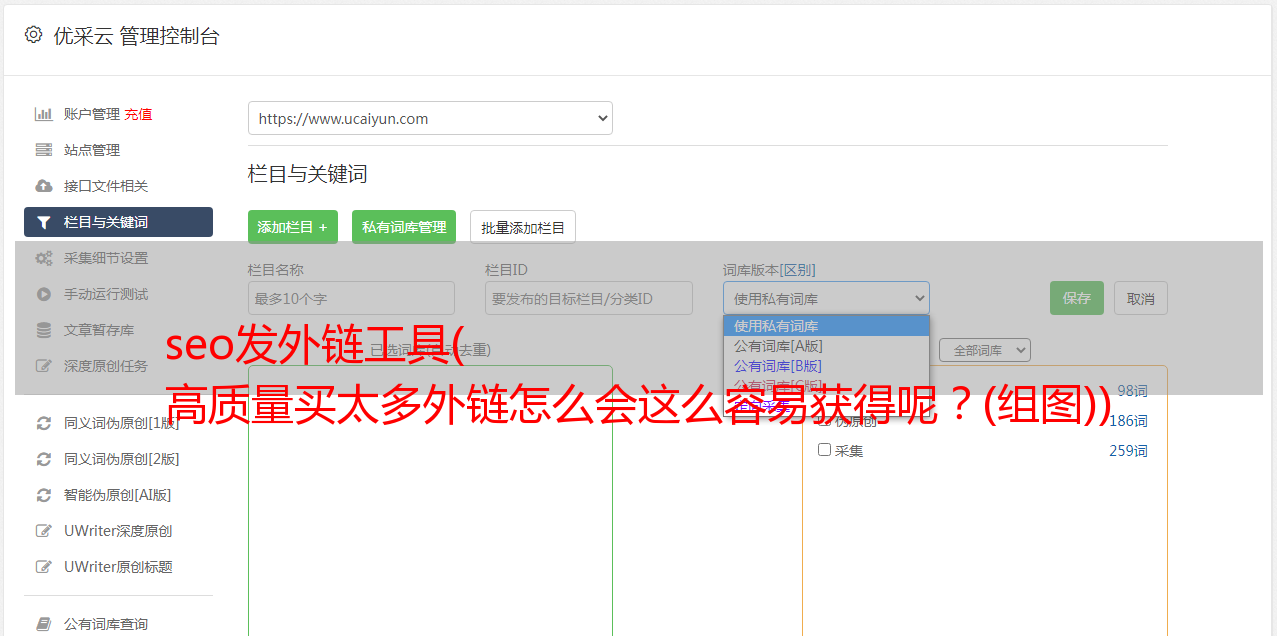Open the 全部词库 filter dropdown
Screen dimensions: 1277x636
pyautogui.click(x=984, y=350)
